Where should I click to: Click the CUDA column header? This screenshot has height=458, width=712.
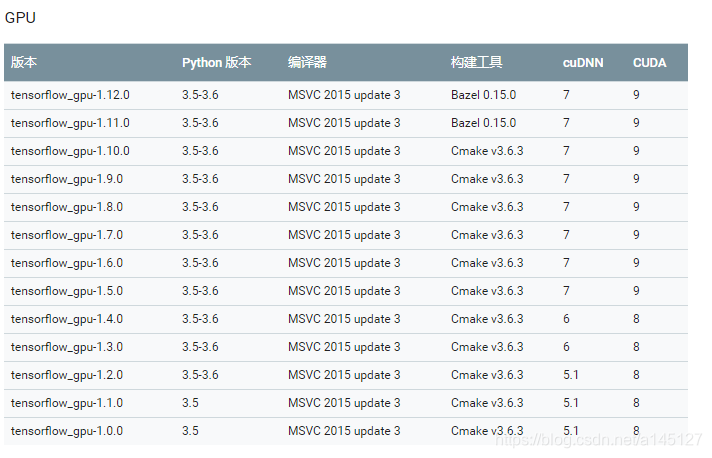click(649, 63)
